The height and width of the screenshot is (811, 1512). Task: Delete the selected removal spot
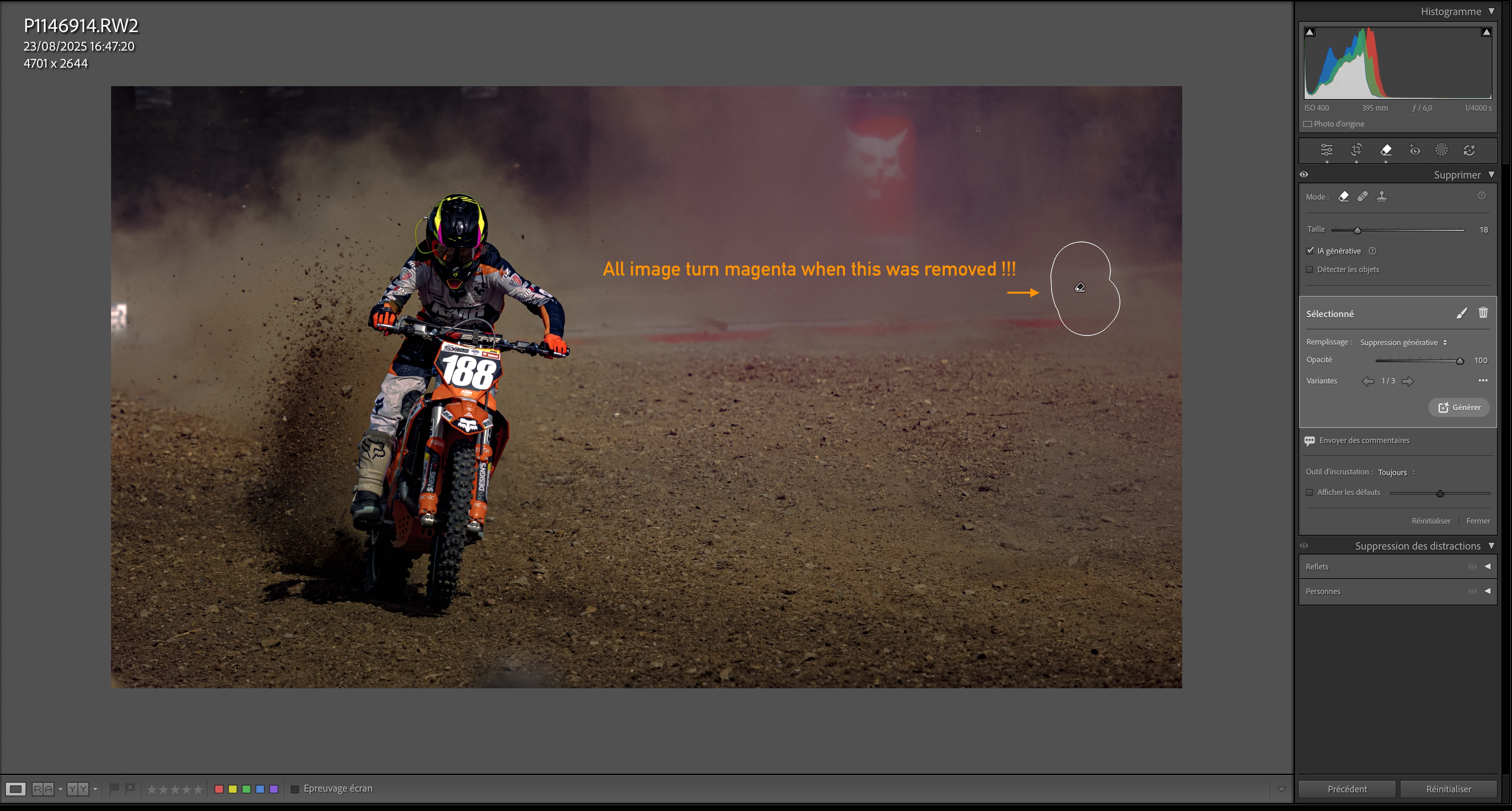(x=1483, y=313)
